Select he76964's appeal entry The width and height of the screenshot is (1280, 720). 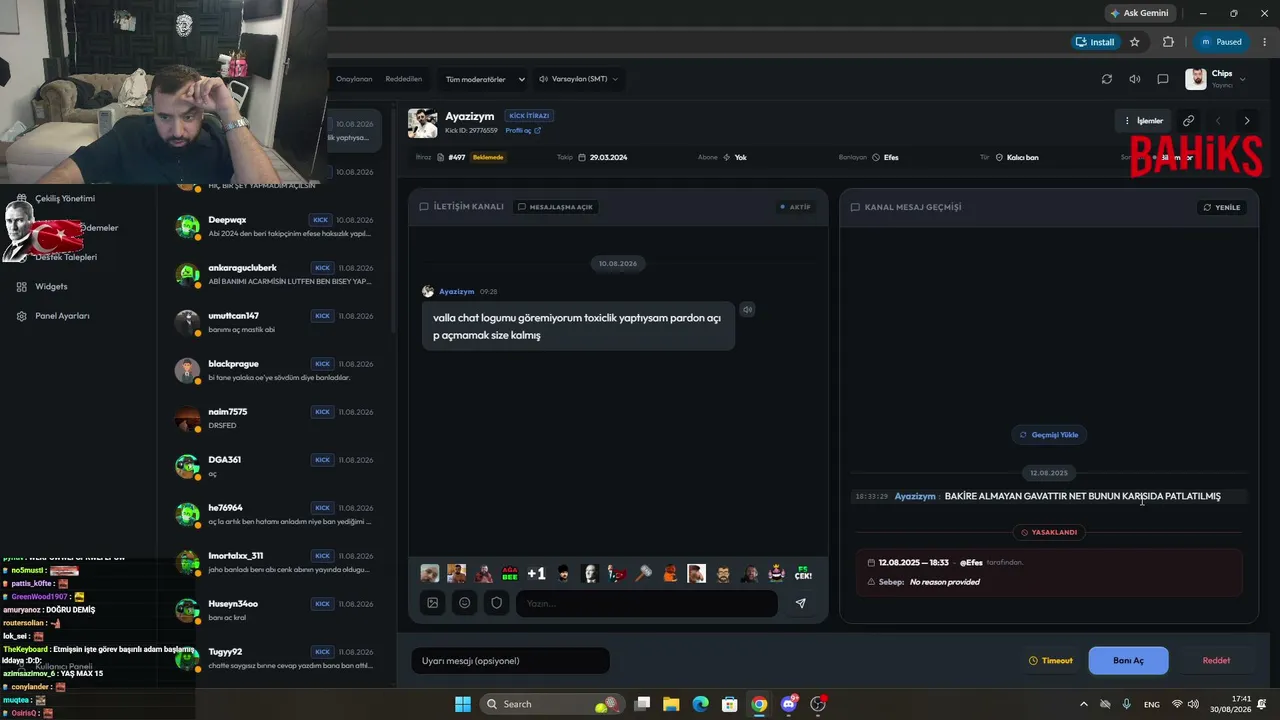275,515
